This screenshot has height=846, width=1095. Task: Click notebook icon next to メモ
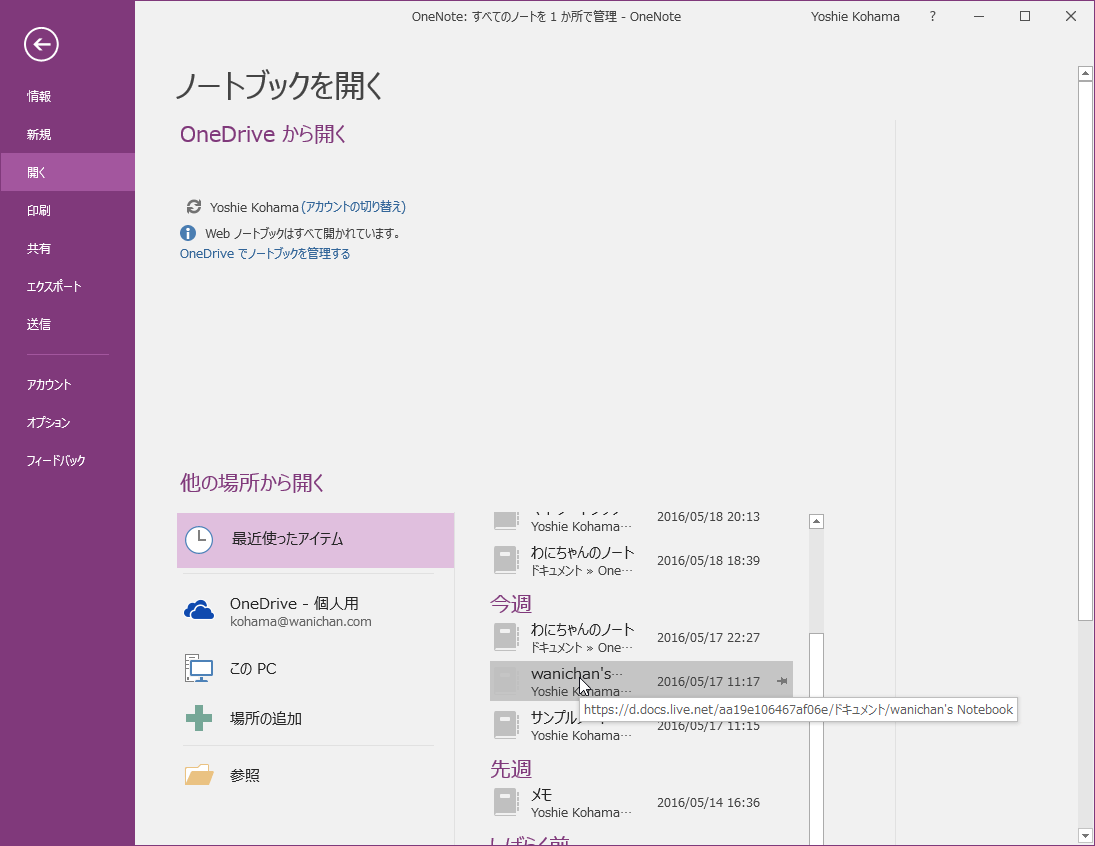(506, 803)
